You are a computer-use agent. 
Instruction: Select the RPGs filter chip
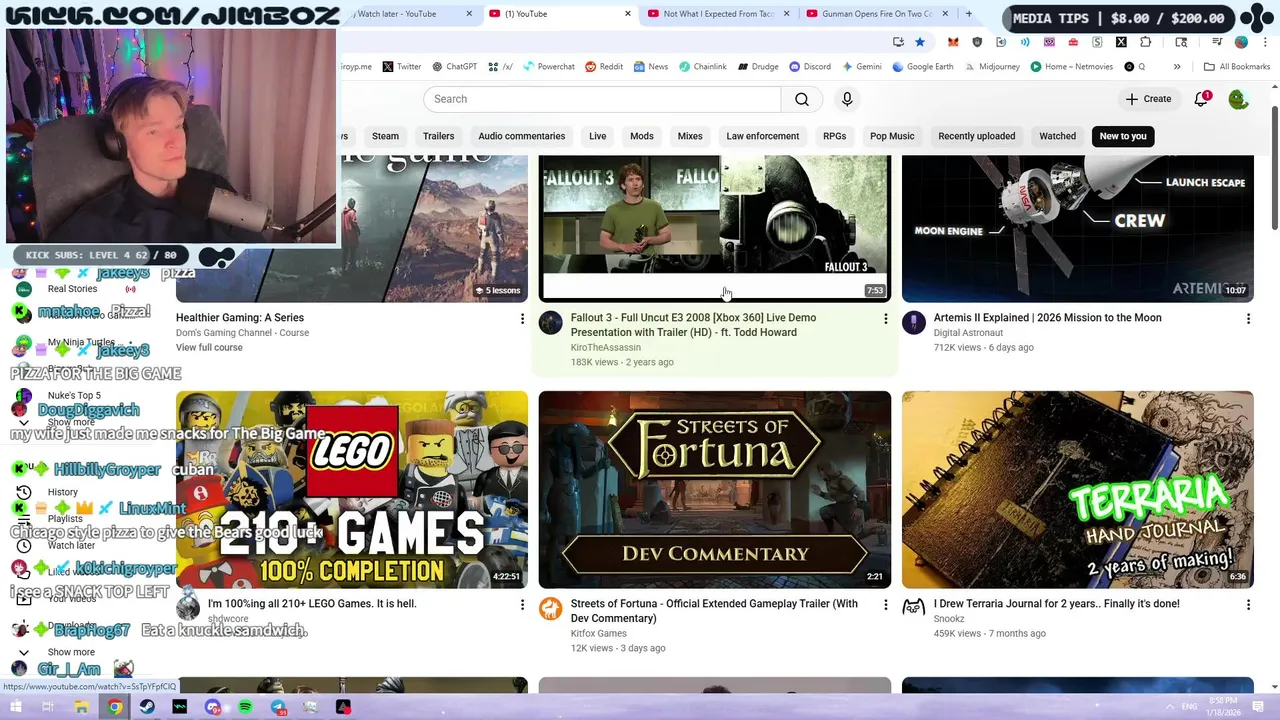834,136
